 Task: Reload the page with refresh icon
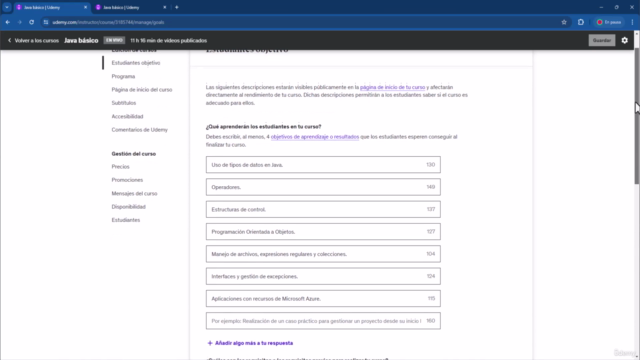(31, 22)
